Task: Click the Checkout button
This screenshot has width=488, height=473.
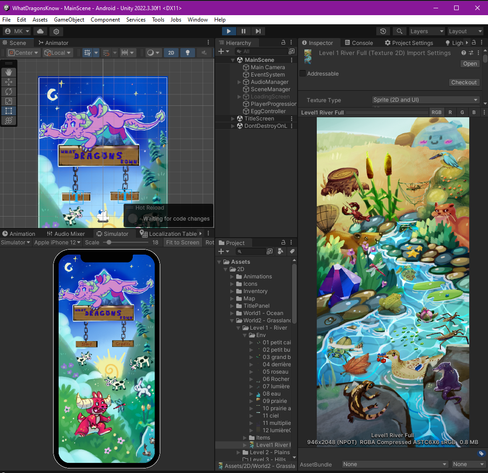Action: (x=464, y=82)
